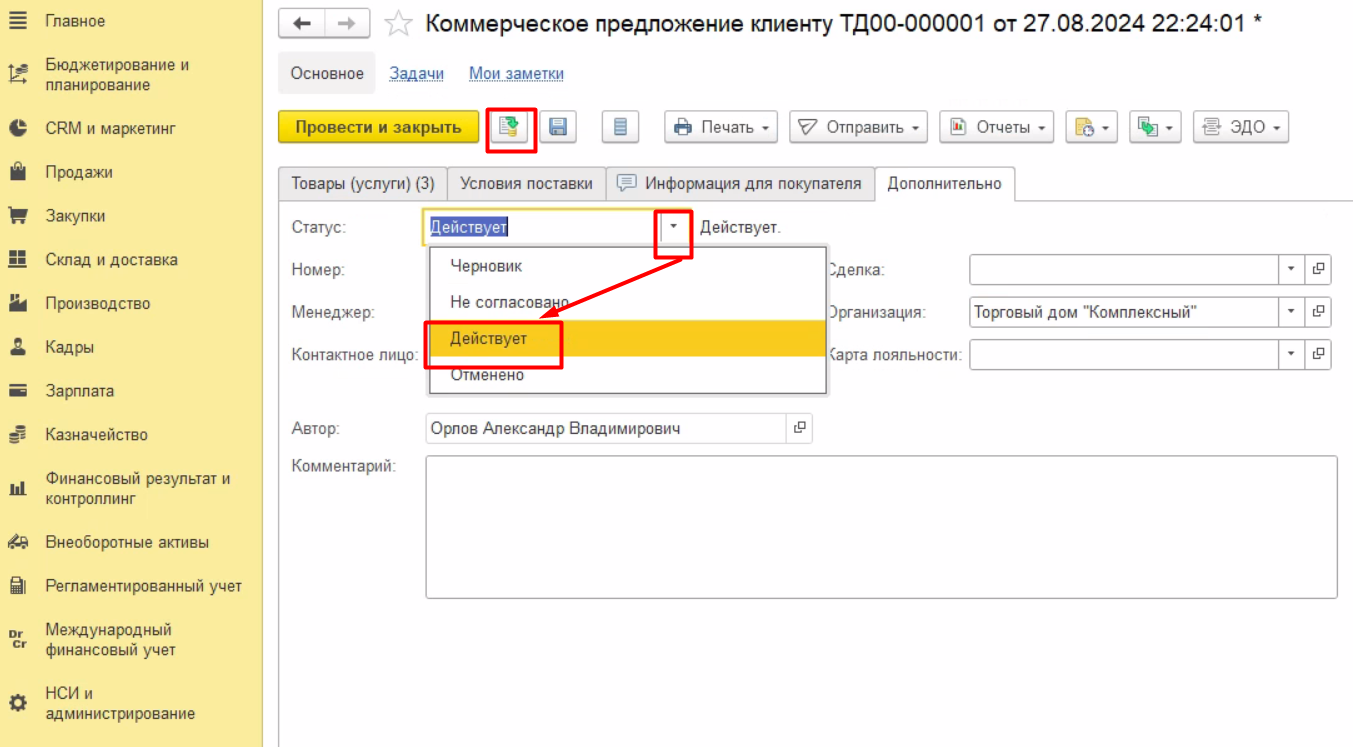Click into the Комментарий text field
1353x747 pixels.
tap(880, 527)
